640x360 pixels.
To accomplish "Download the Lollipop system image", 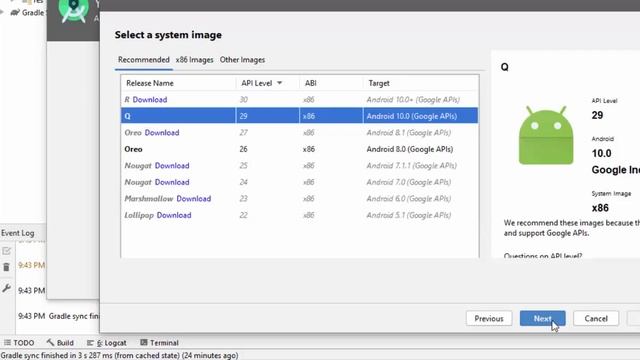I will tap(174, 215).
